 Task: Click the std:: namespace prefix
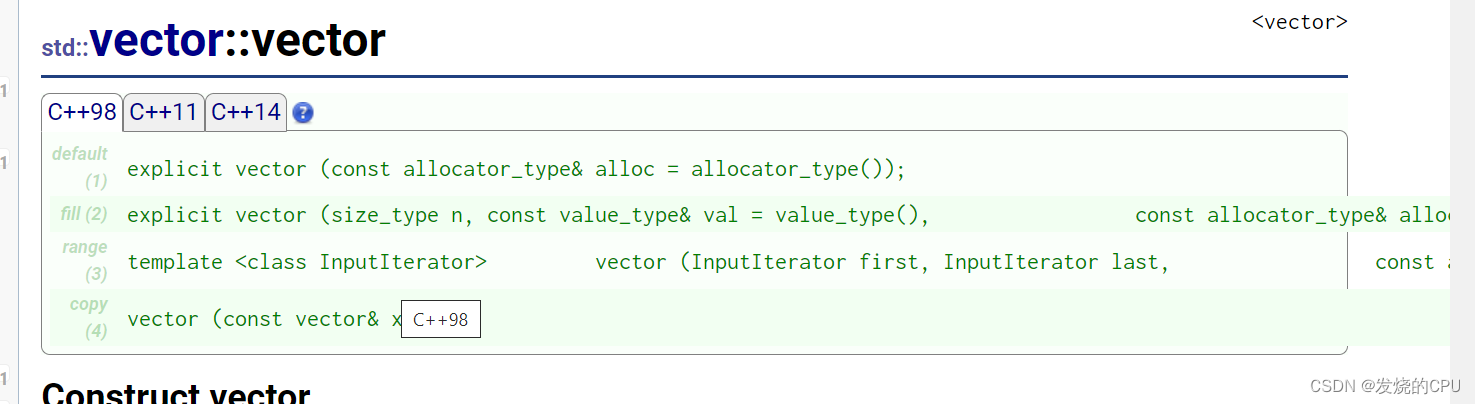(64, 47)
